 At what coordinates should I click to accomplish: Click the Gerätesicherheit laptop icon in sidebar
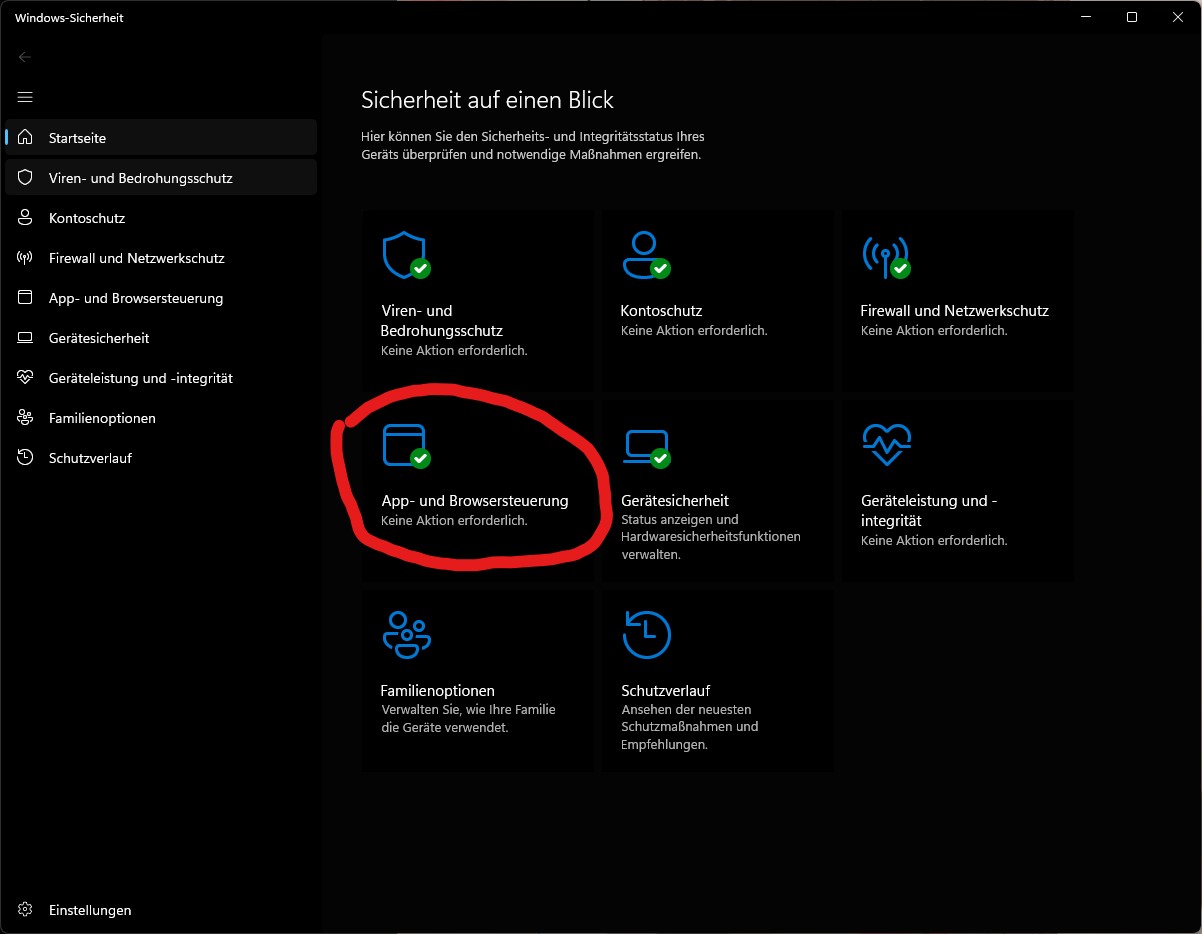(25, 337)
